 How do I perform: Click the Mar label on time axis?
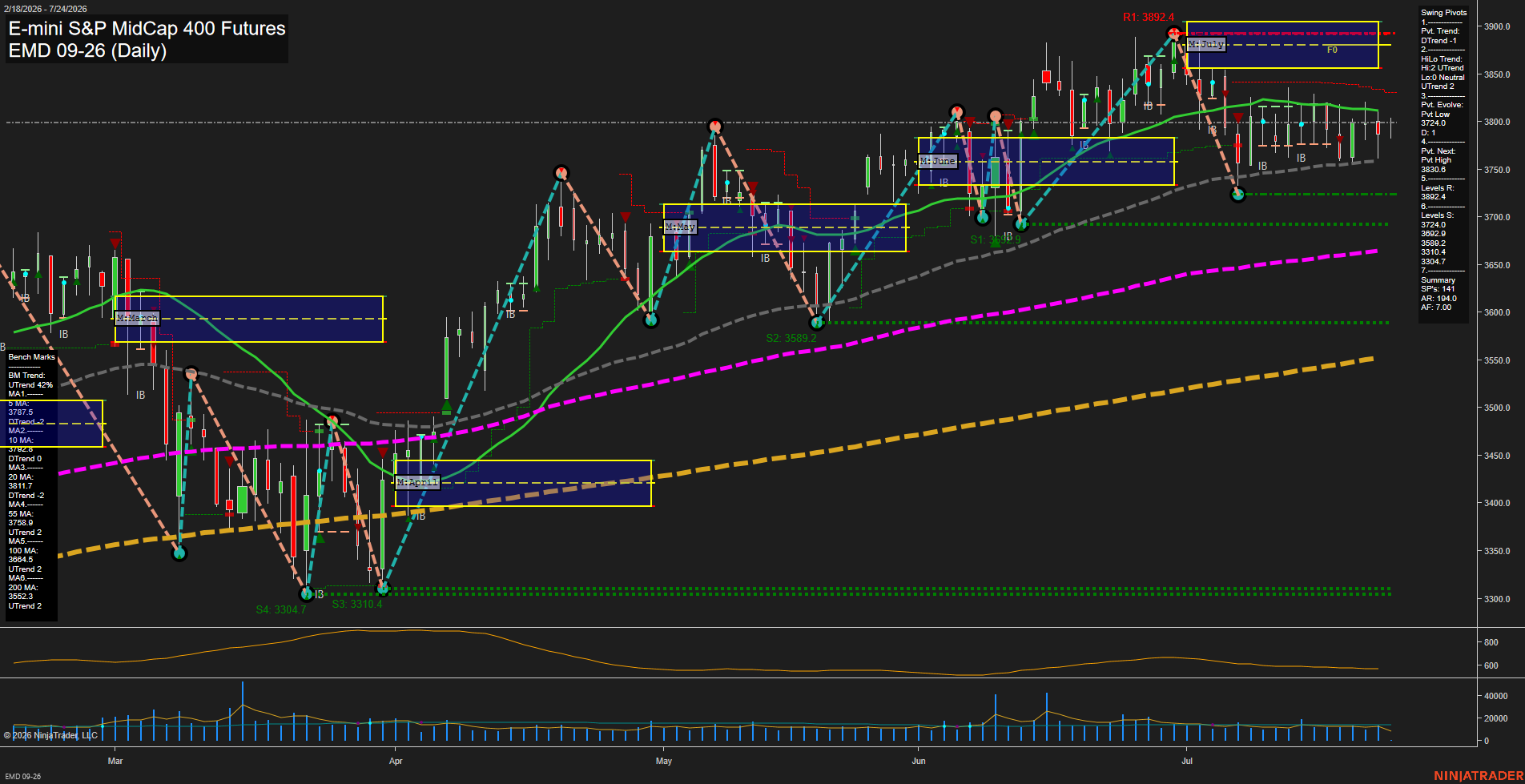point(115,761)
